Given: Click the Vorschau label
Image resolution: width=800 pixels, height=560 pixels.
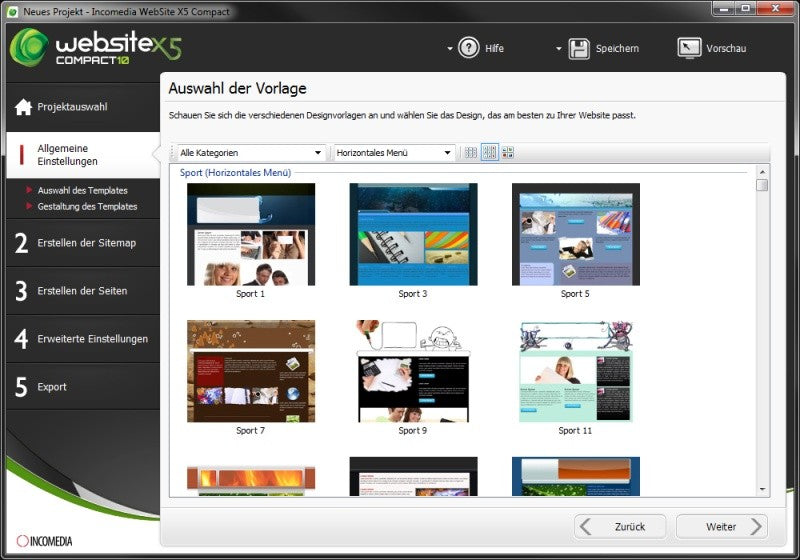Looking at the screenshot, I should click(x=726, y=48).
